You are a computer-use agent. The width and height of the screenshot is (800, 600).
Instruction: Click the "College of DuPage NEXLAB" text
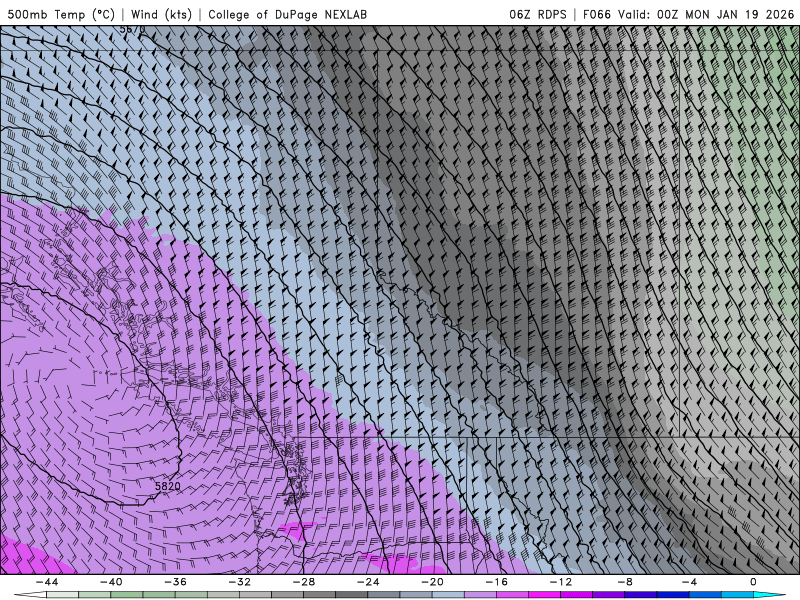coord(287,14)
